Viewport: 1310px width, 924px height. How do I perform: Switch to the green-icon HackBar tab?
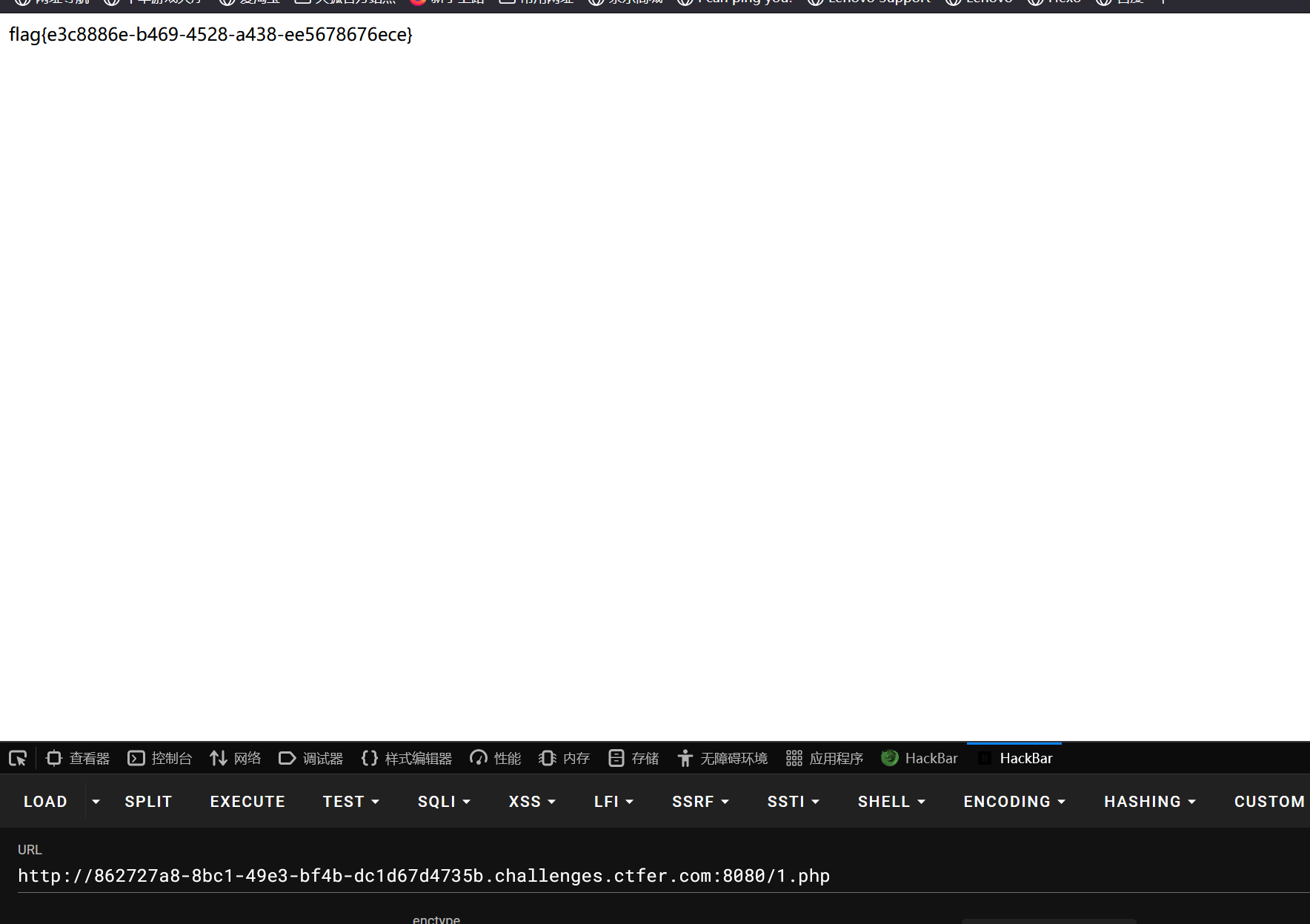coord(920,758)
